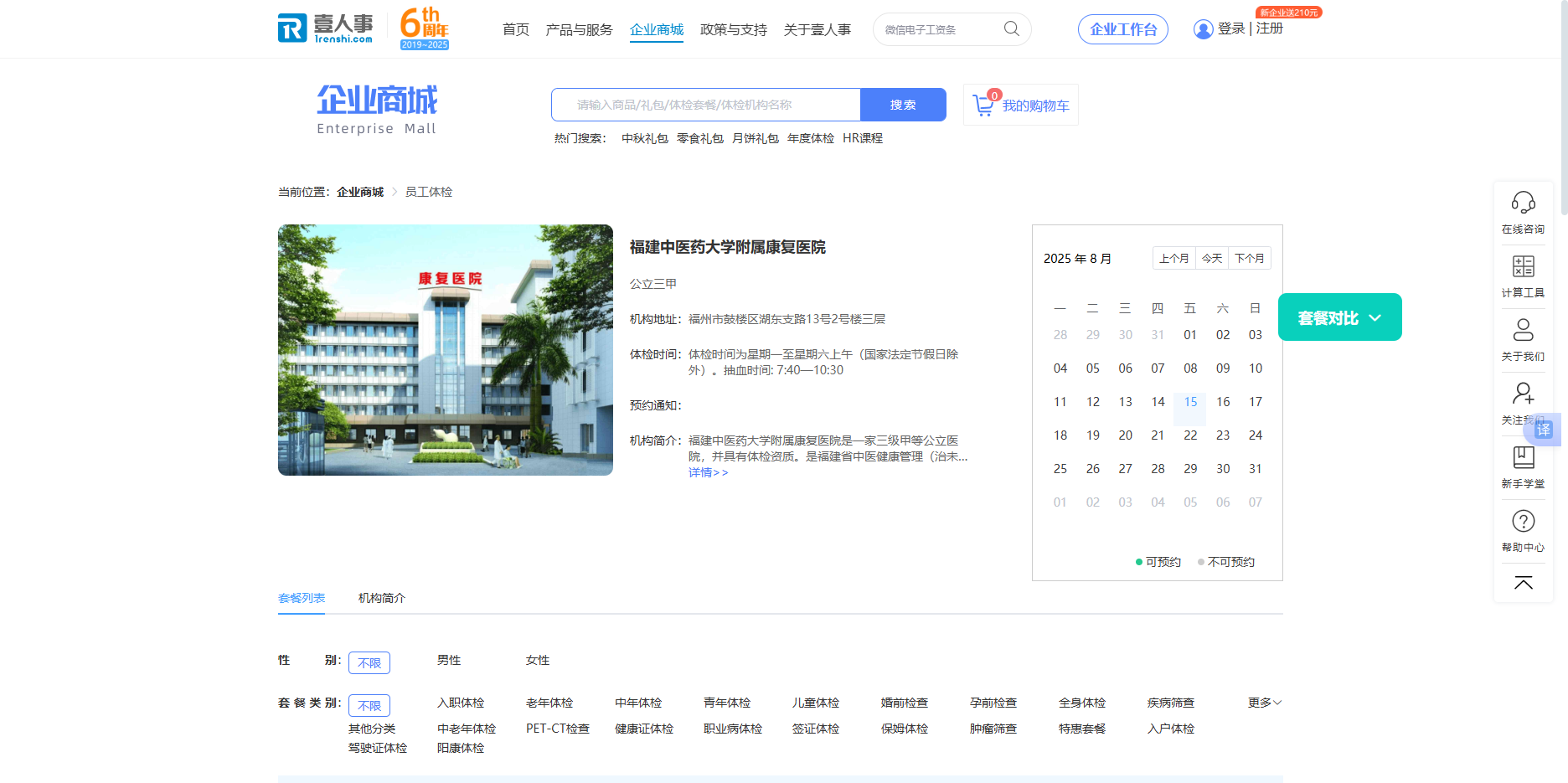The width and height of the screenshot is (1568, 783).
Task: Open 详情>> link in institution intro
Action: pos(709,472)
